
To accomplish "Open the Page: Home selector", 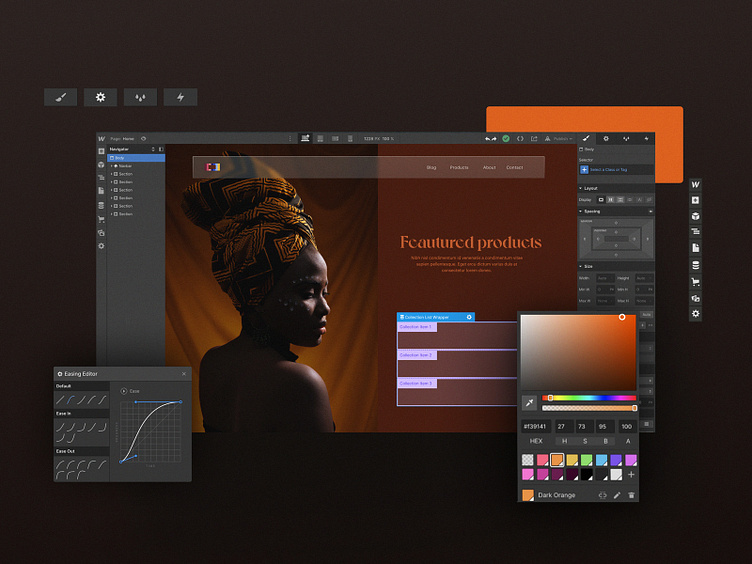I will coord(123,139).
